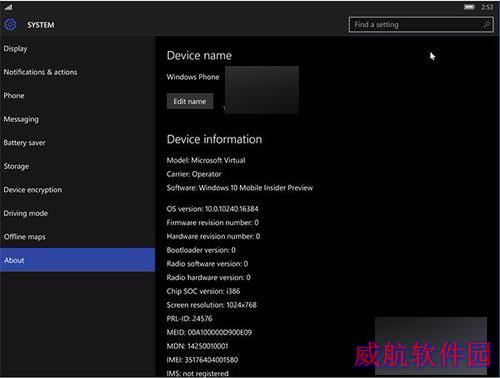This screenshot has width=500, height=378.
Task: Click the Device name heading
Action: click(199, 56)
